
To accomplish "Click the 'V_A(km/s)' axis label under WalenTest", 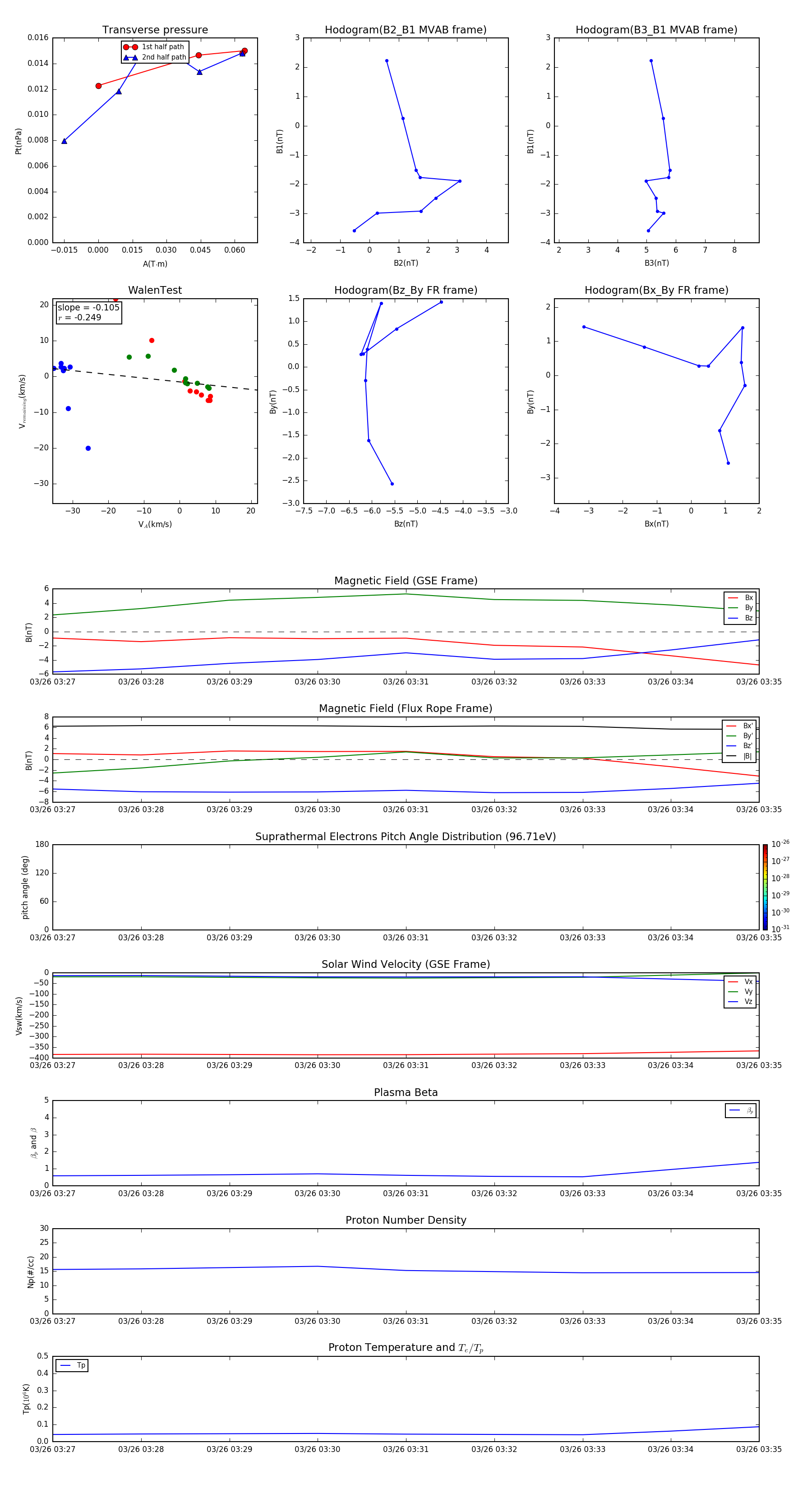I will coord(155,524).
